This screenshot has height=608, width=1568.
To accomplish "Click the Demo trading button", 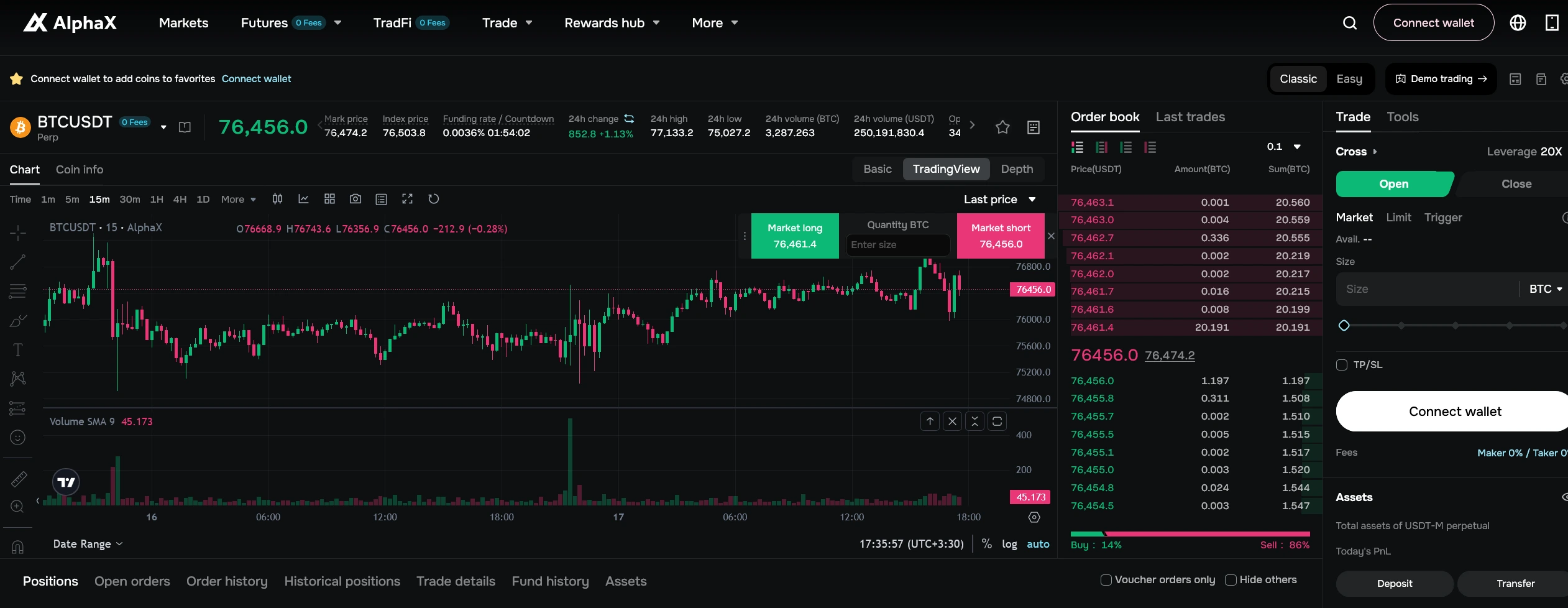I will pyautogui.click(x=1441, y=79).
